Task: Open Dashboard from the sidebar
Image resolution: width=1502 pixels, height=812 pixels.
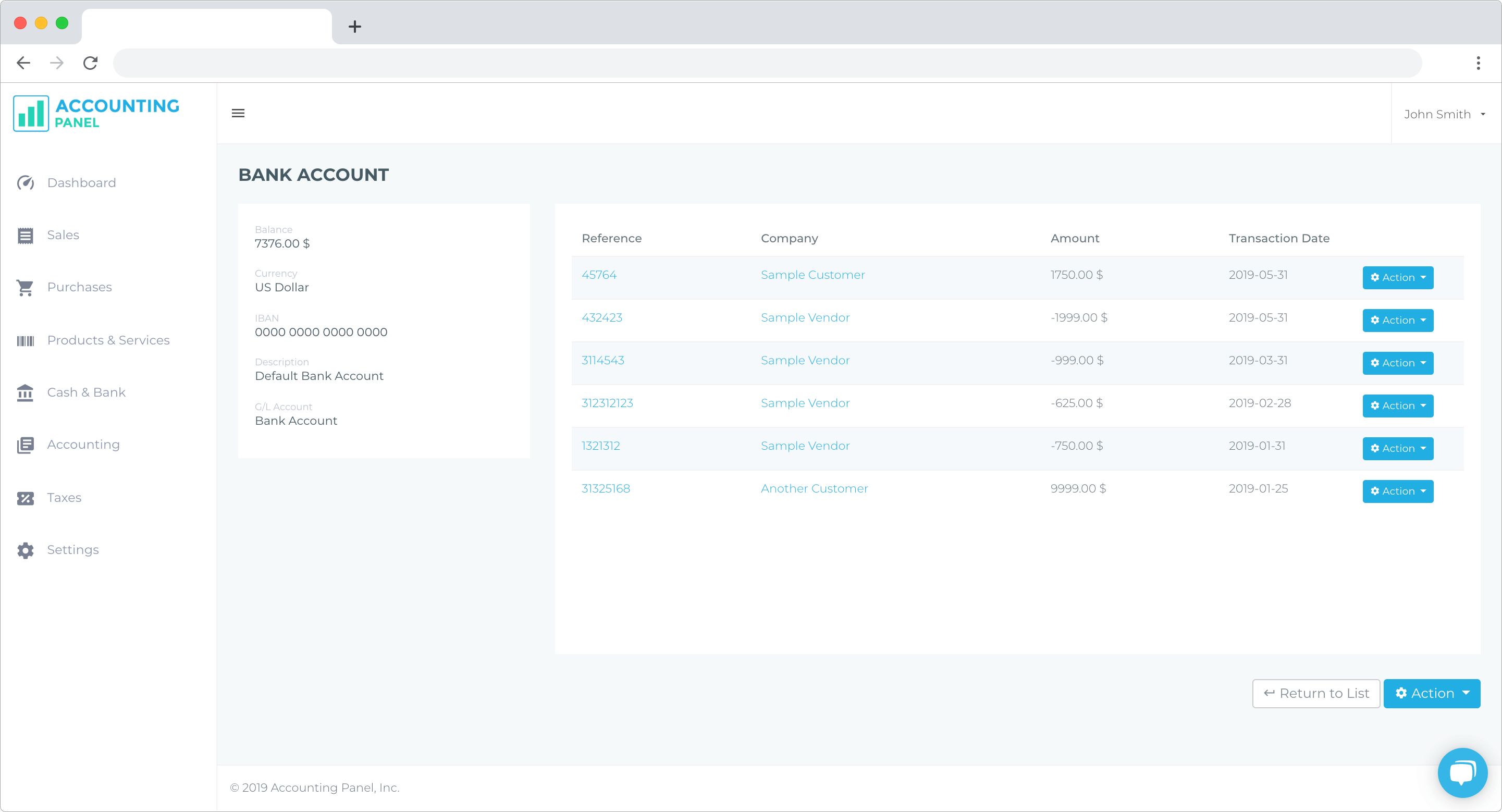Action: coord(82,183)
